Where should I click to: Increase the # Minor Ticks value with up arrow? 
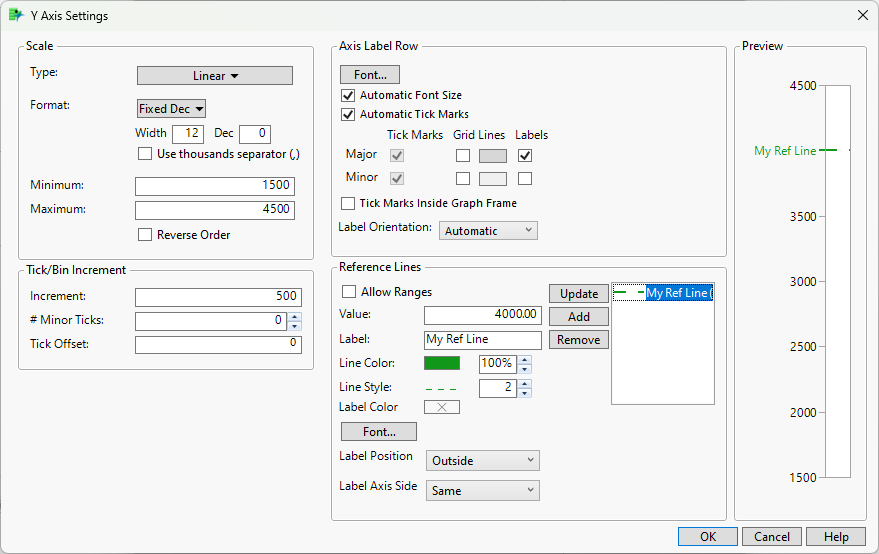[294, 316]
